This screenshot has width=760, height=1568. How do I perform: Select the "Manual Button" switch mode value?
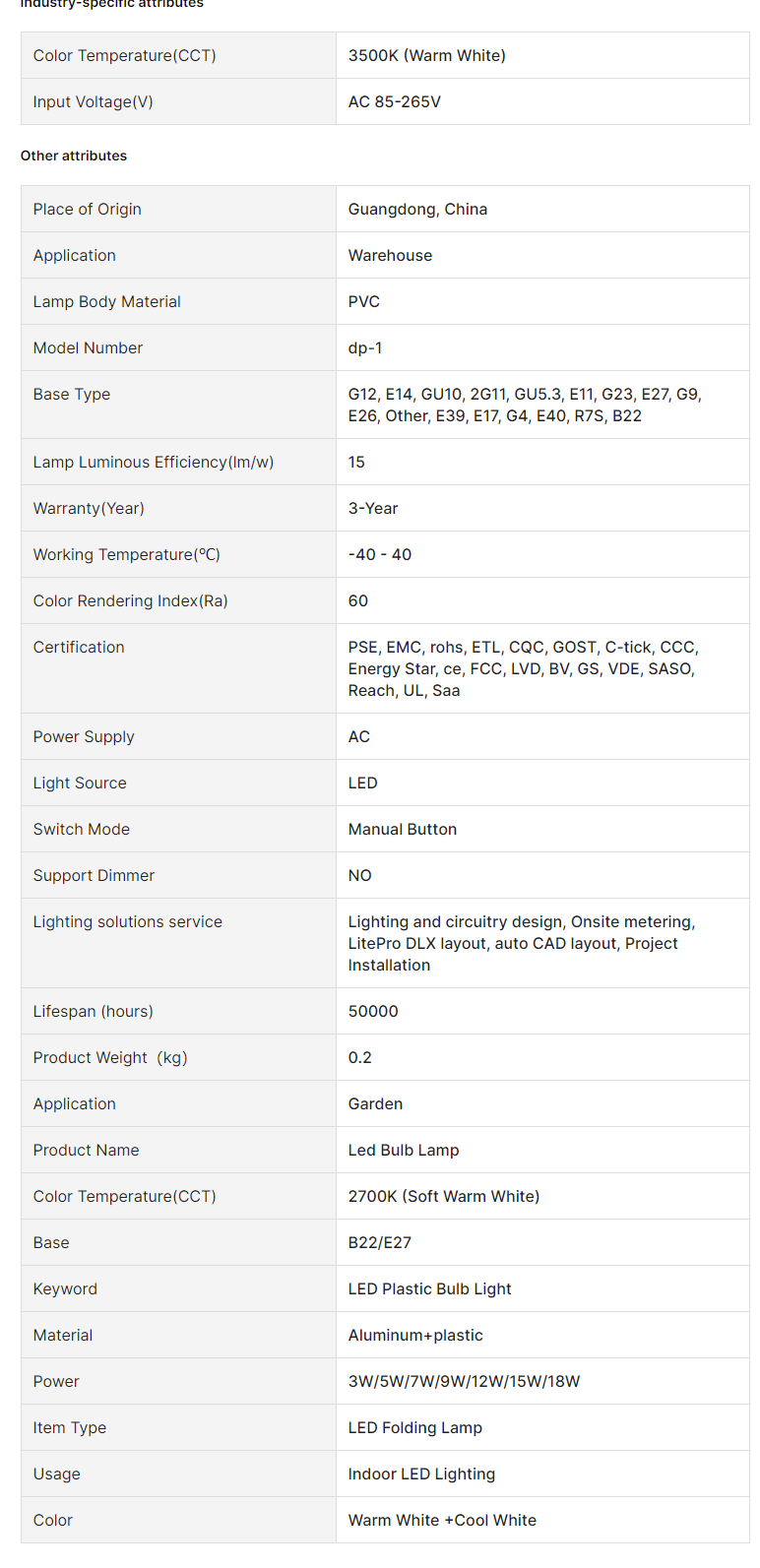[402, 829]
